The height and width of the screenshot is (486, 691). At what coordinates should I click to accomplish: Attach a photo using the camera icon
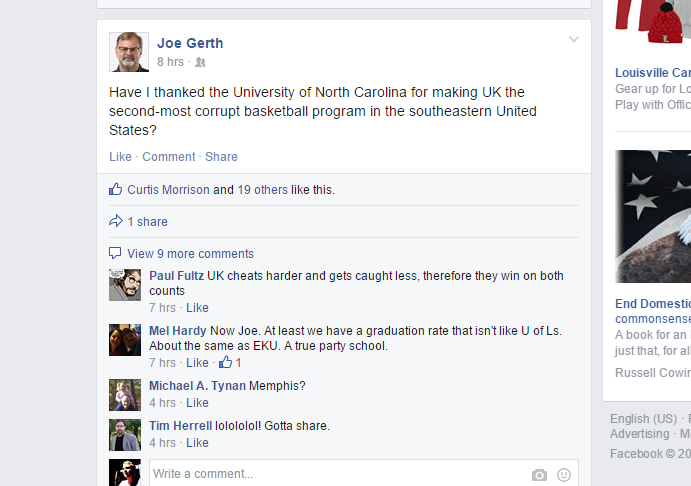click(539, 475)
